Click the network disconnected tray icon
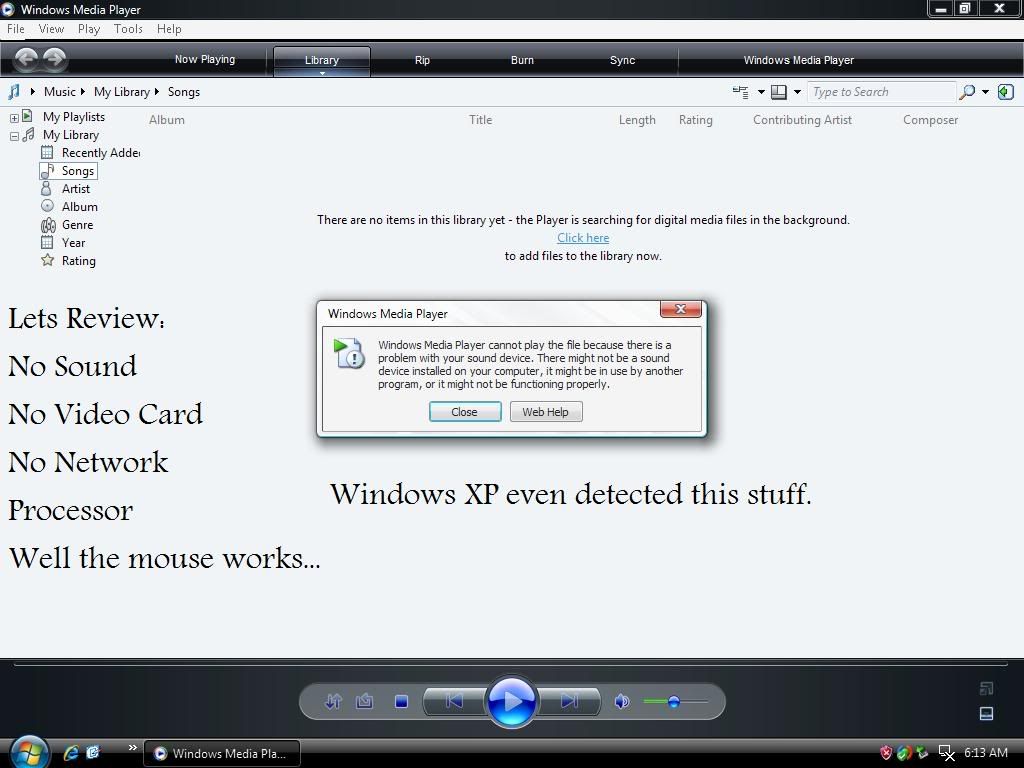The width and height of the screenshot is (1024, 768). point(946,753)
